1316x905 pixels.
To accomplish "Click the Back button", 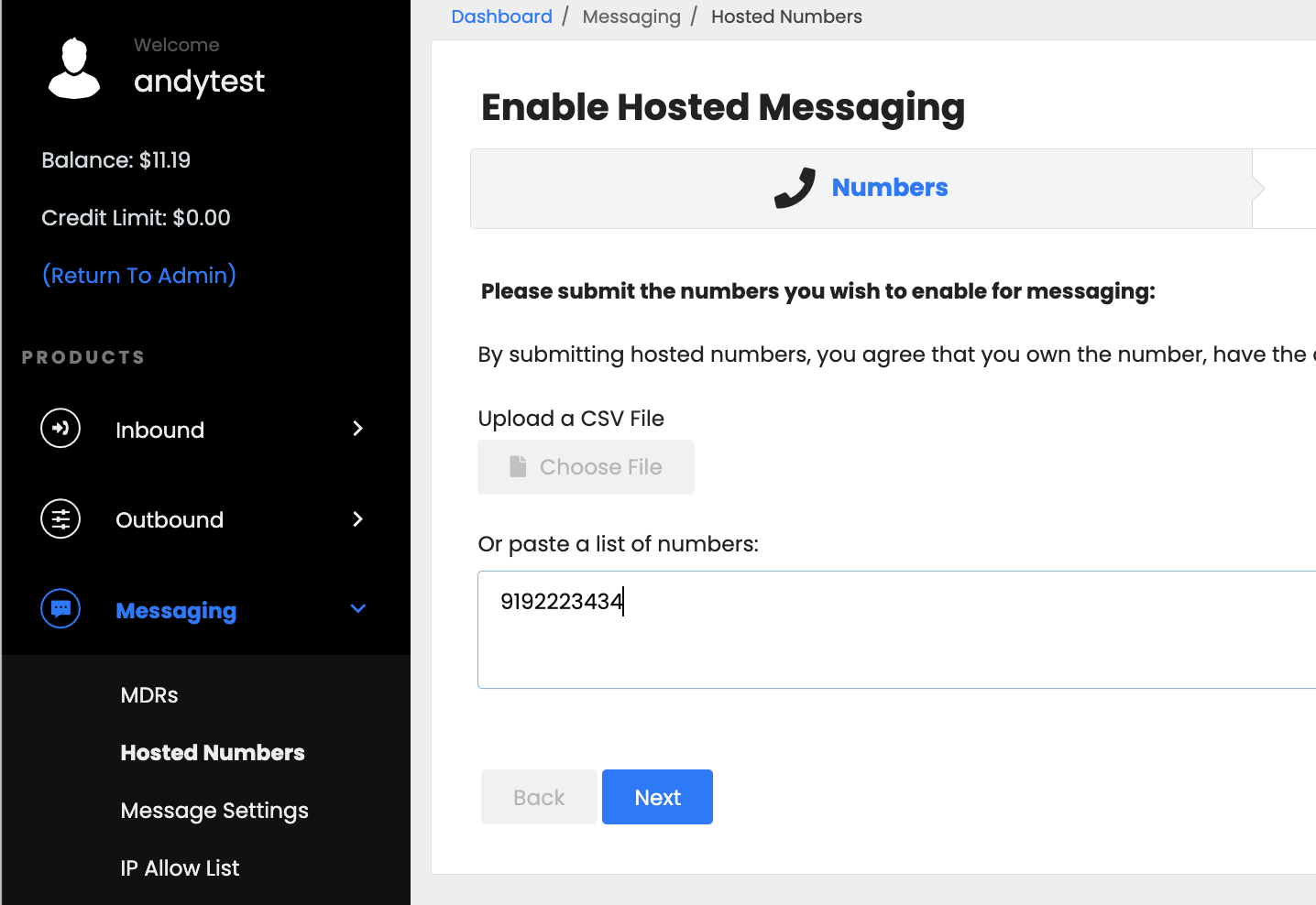I will pos(539,797).
